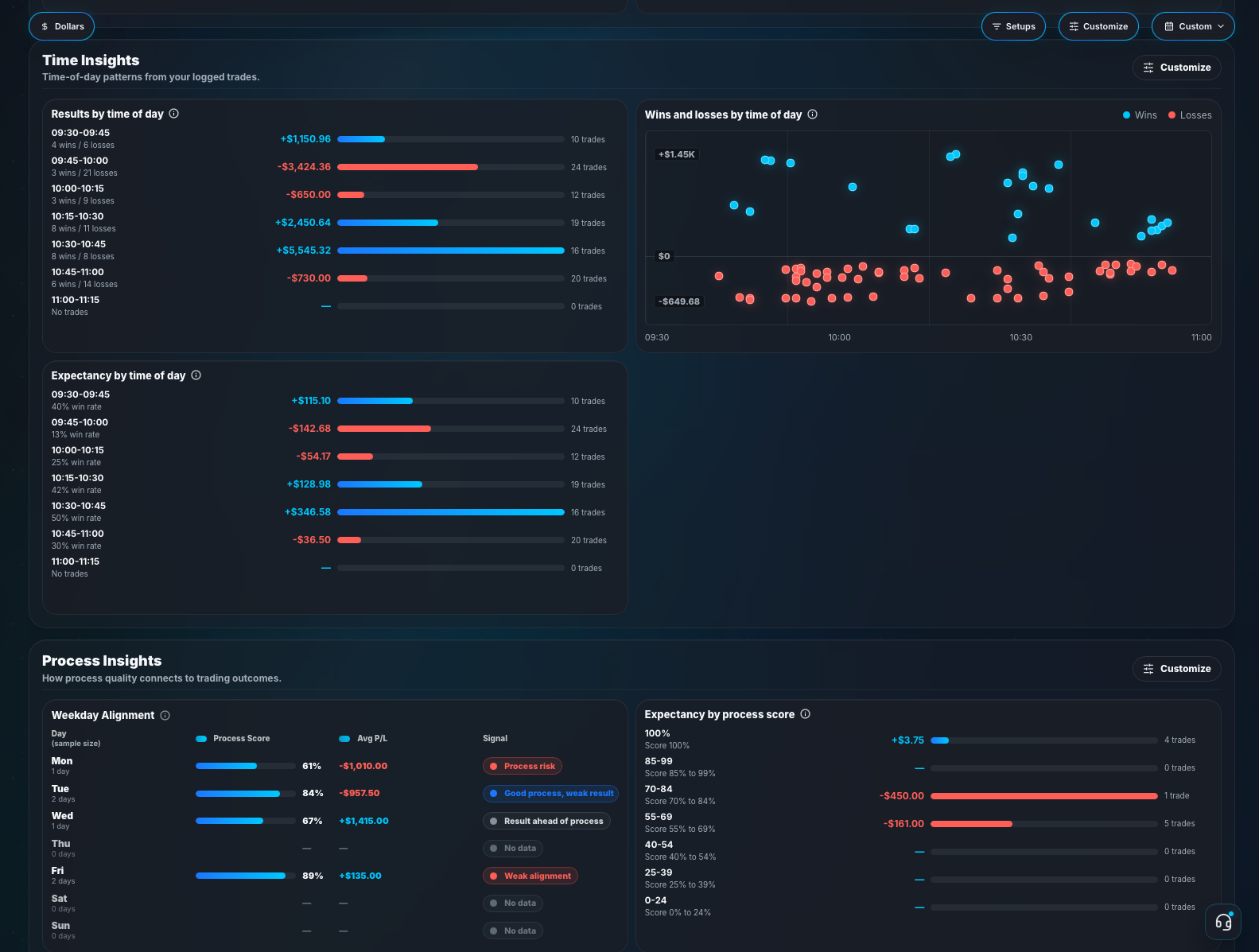This screenshot has height=952, width=1259.
Task: Click the top toolbar Customize button
Action: click(1098, 26)
